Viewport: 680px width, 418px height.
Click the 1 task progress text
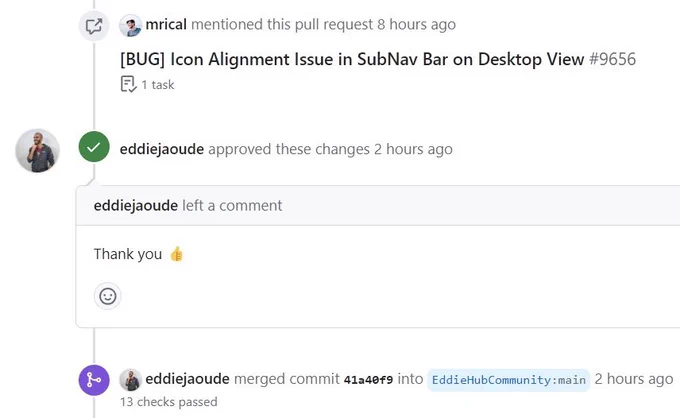click(158, 85)
